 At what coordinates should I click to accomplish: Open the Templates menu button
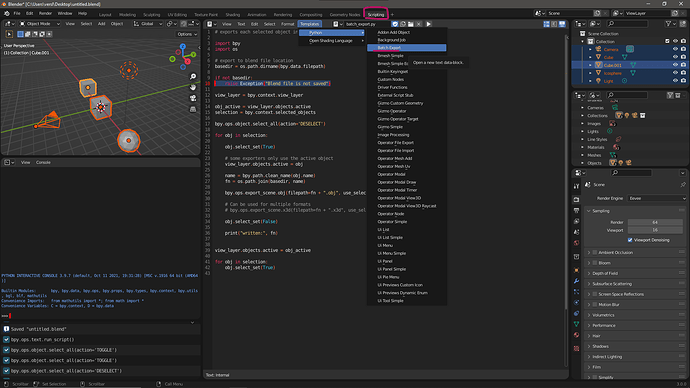309,24
